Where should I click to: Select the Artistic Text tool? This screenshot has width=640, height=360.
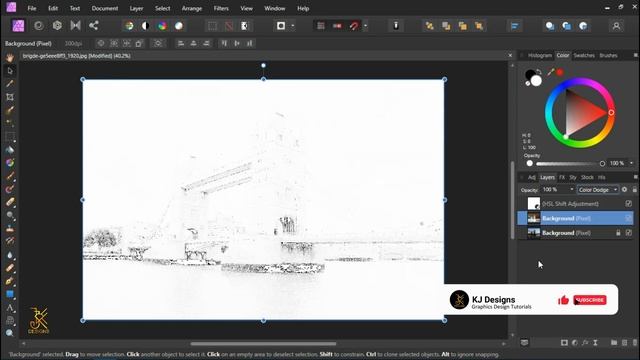(10, 308)
